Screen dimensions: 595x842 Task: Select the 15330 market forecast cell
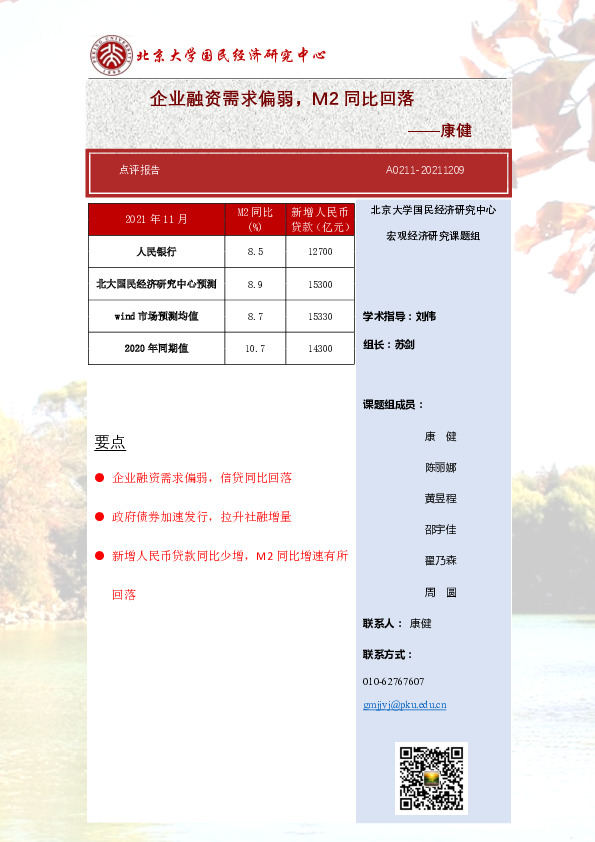coord(320,316)
